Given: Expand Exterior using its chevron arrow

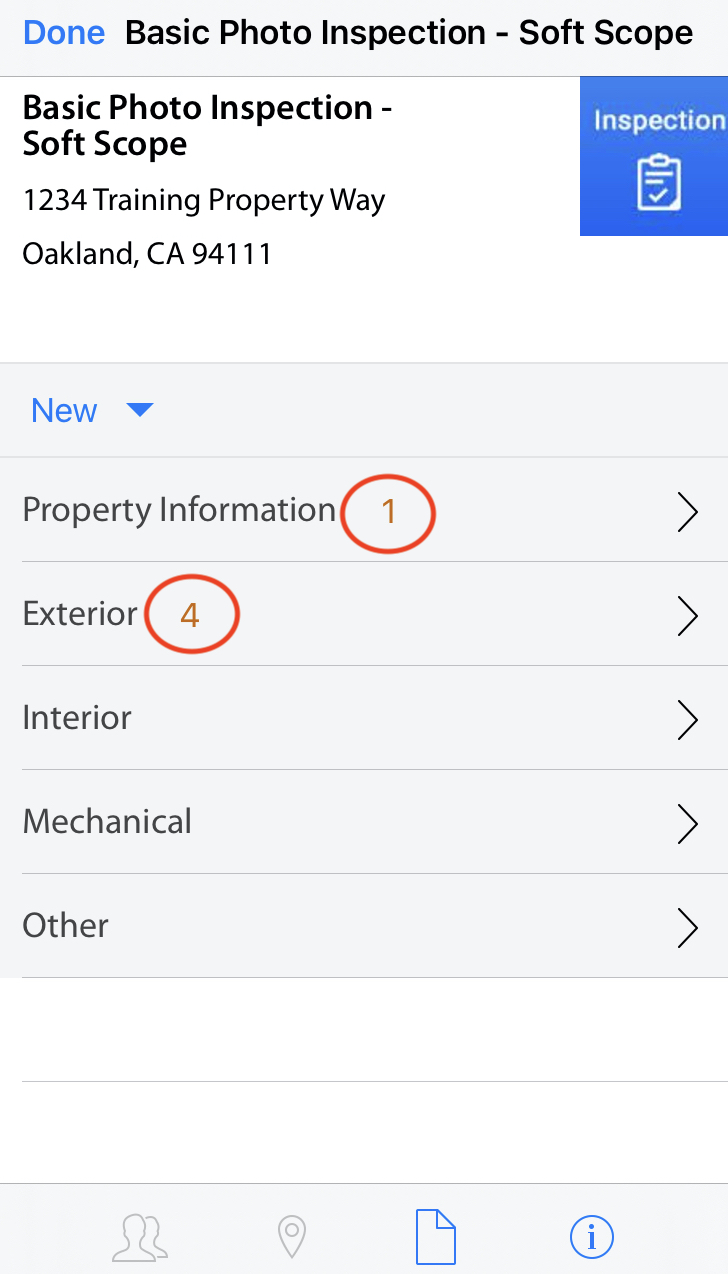Looking at the screenshot, I should click(687, 616).
